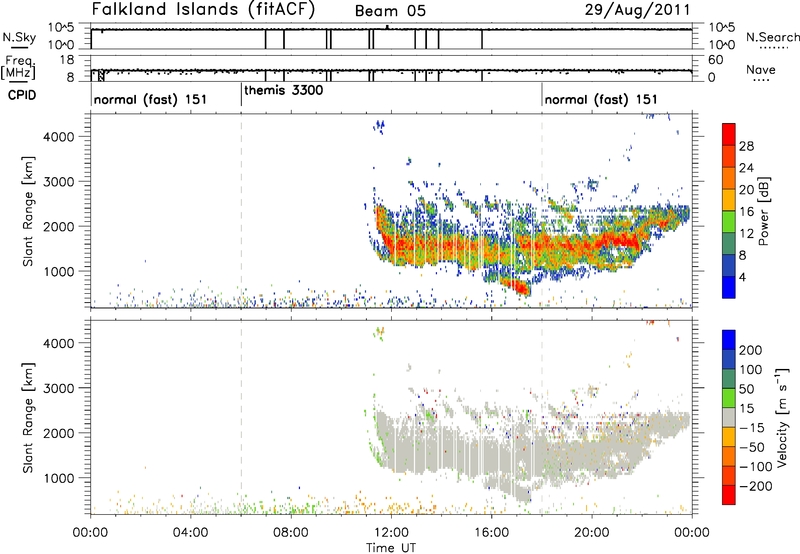Click the "N.Sky" legend label
The height and width of the screenshot is (554, 800).
point(19,37)
